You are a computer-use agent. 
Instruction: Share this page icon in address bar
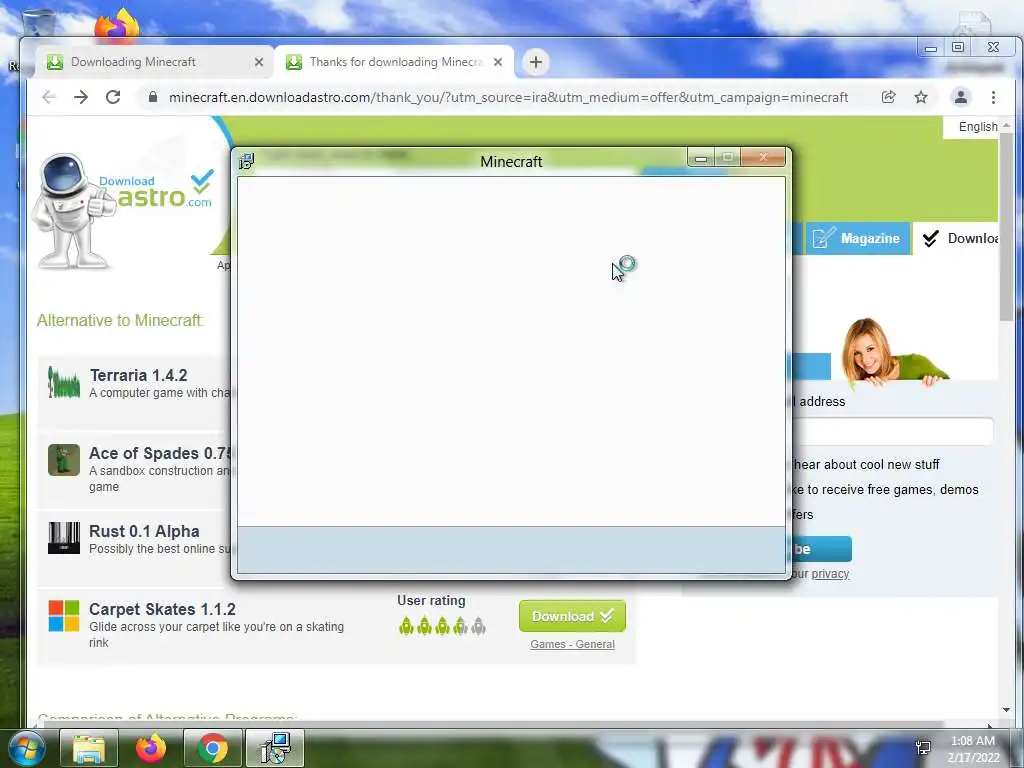click(888, 97)
